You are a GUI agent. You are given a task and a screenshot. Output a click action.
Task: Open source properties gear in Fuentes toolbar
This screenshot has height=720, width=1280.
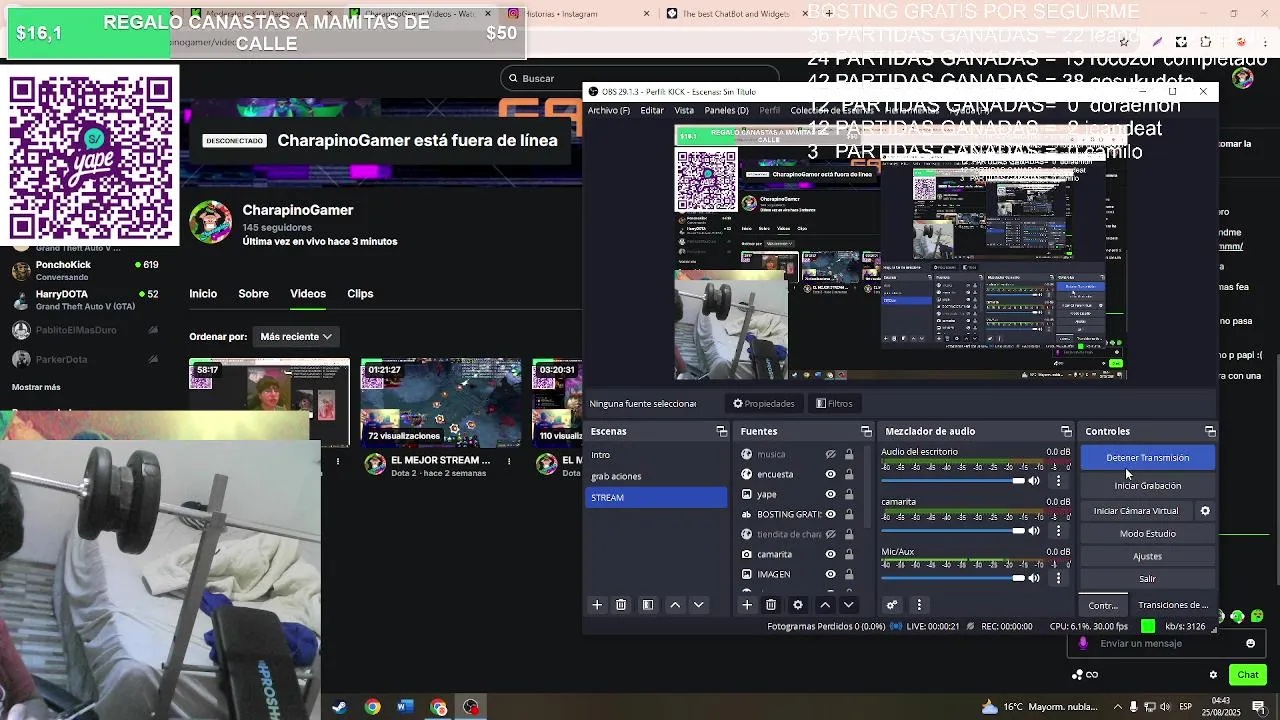798,605
